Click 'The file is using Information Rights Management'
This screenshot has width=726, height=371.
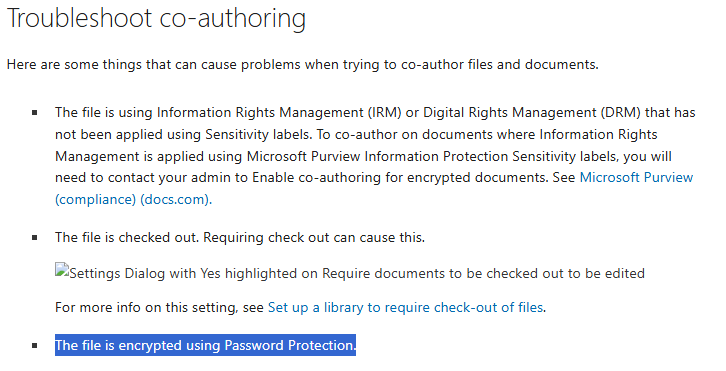point(209,113)
